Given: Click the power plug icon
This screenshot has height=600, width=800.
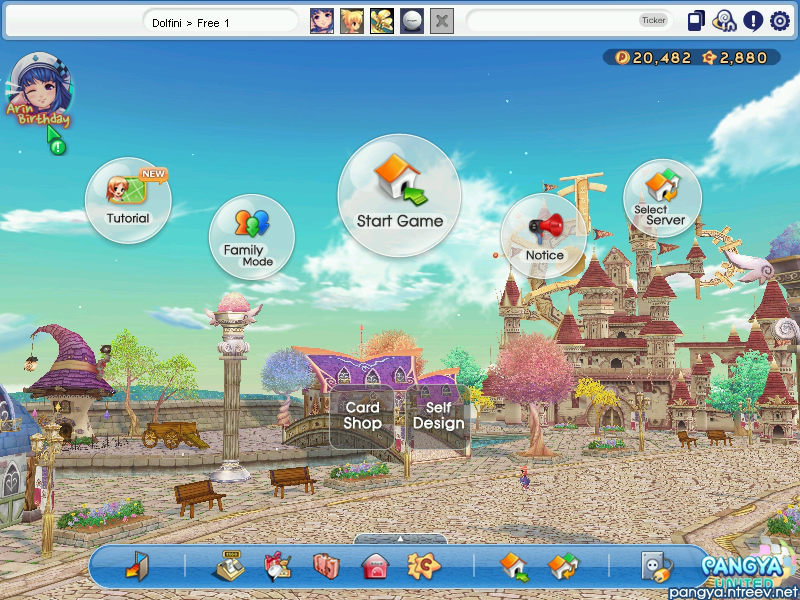Looking at the screenshot, I should pos(657,566).
